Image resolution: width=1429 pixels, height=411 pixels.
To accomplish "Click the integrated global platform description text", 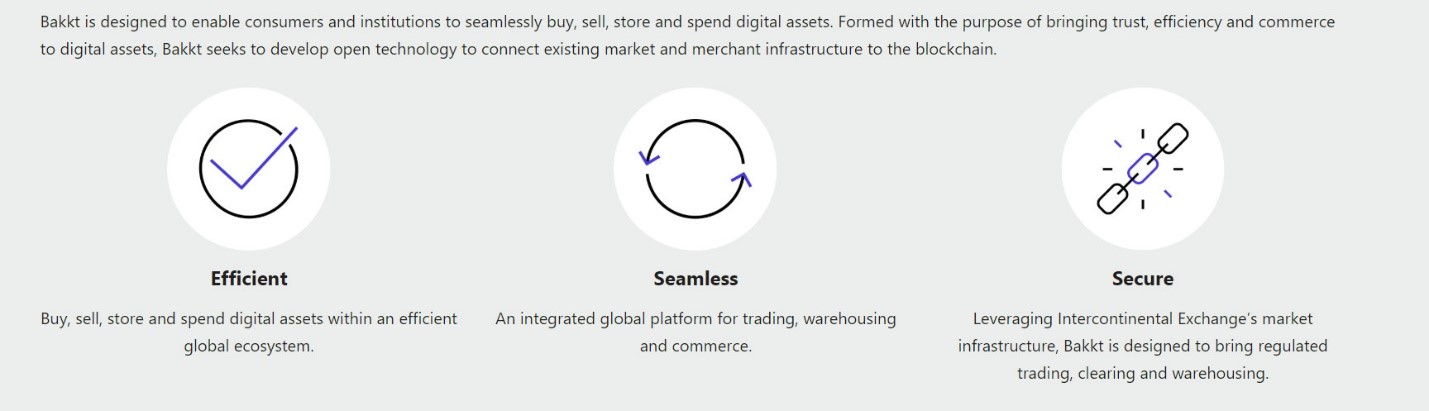I will pos(696,333).
